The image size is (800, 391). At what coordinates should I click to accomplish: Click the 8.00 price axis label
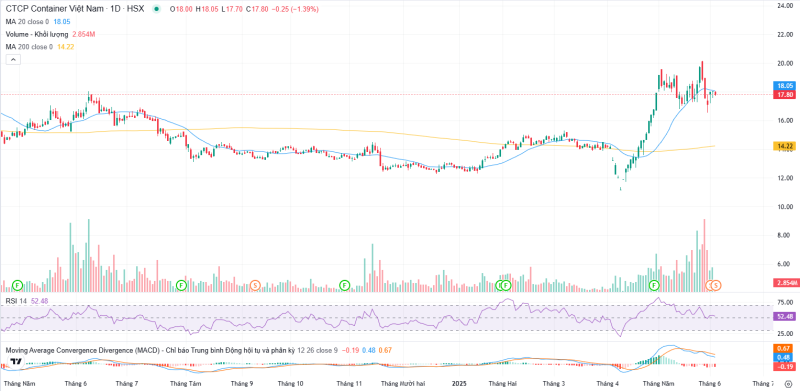[x=784, y=235]
